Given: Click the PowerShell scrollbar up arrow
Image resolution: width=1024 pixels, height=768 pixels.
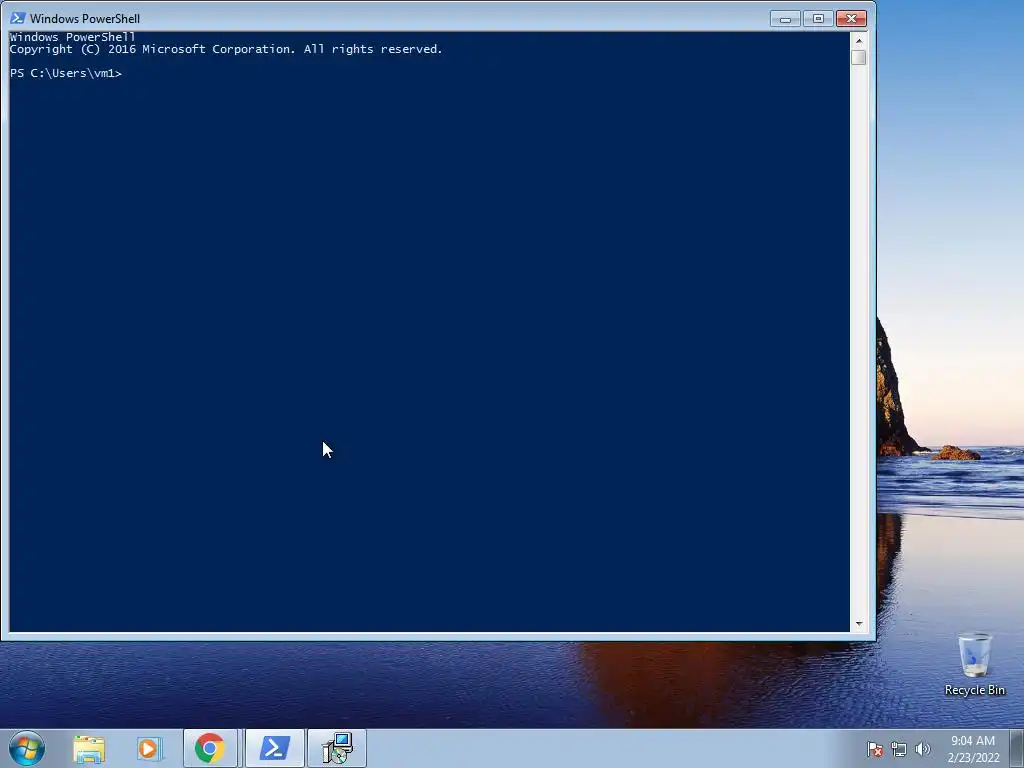Looking at the screenshot, I should coord(859,40).
